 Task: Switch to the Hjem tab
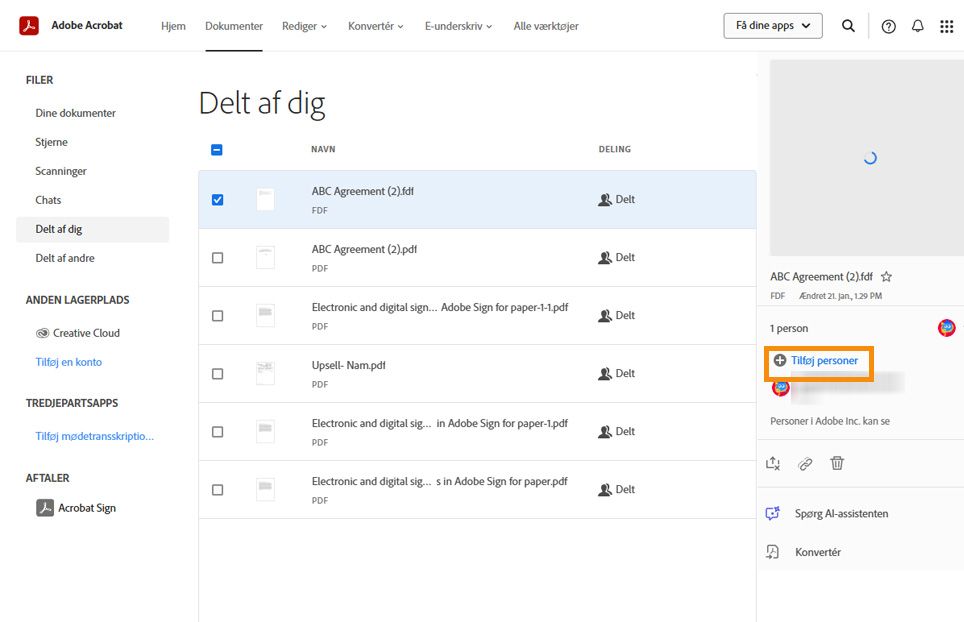click(x=173, y=26)
